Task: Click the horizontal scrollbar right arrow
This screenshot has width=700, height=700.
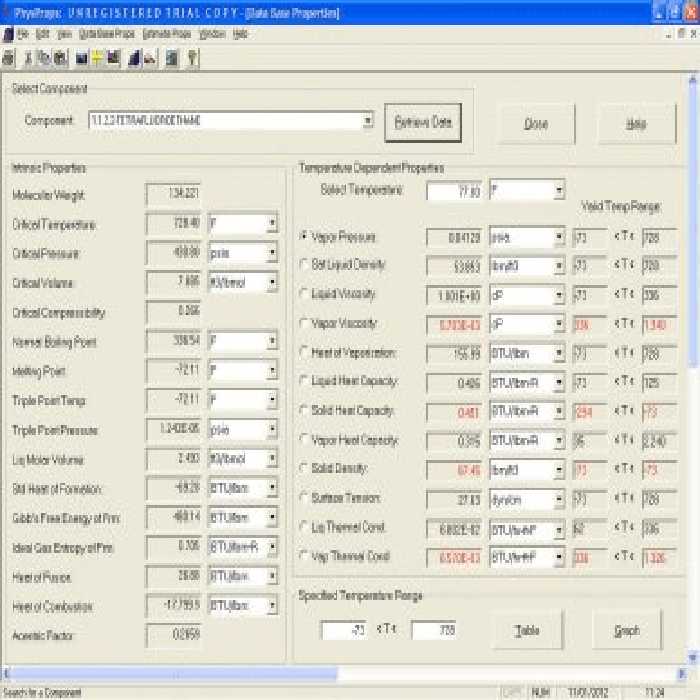Action: (x=682, y=673)
